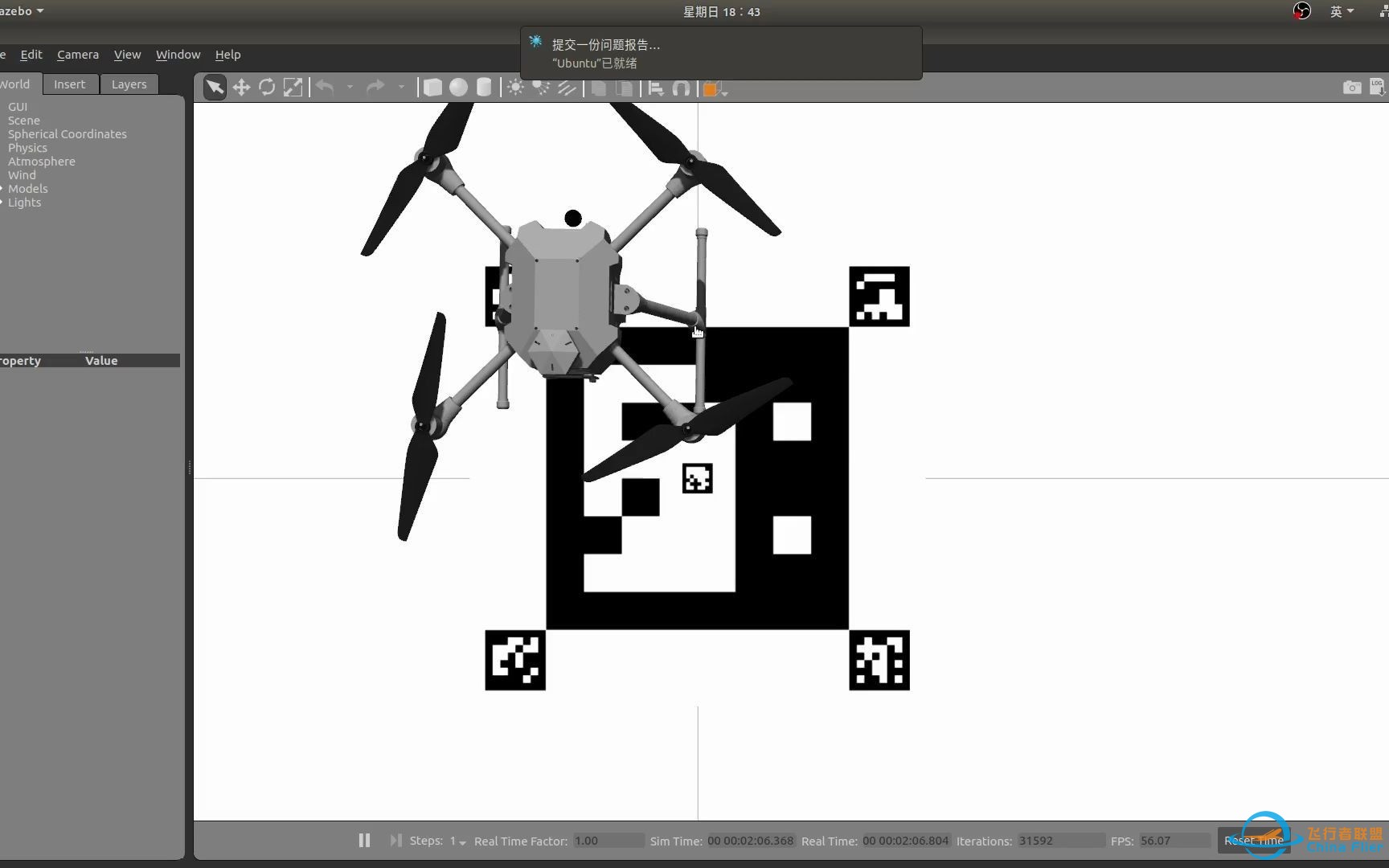Open the input language indicator menu

[1342, 11]
